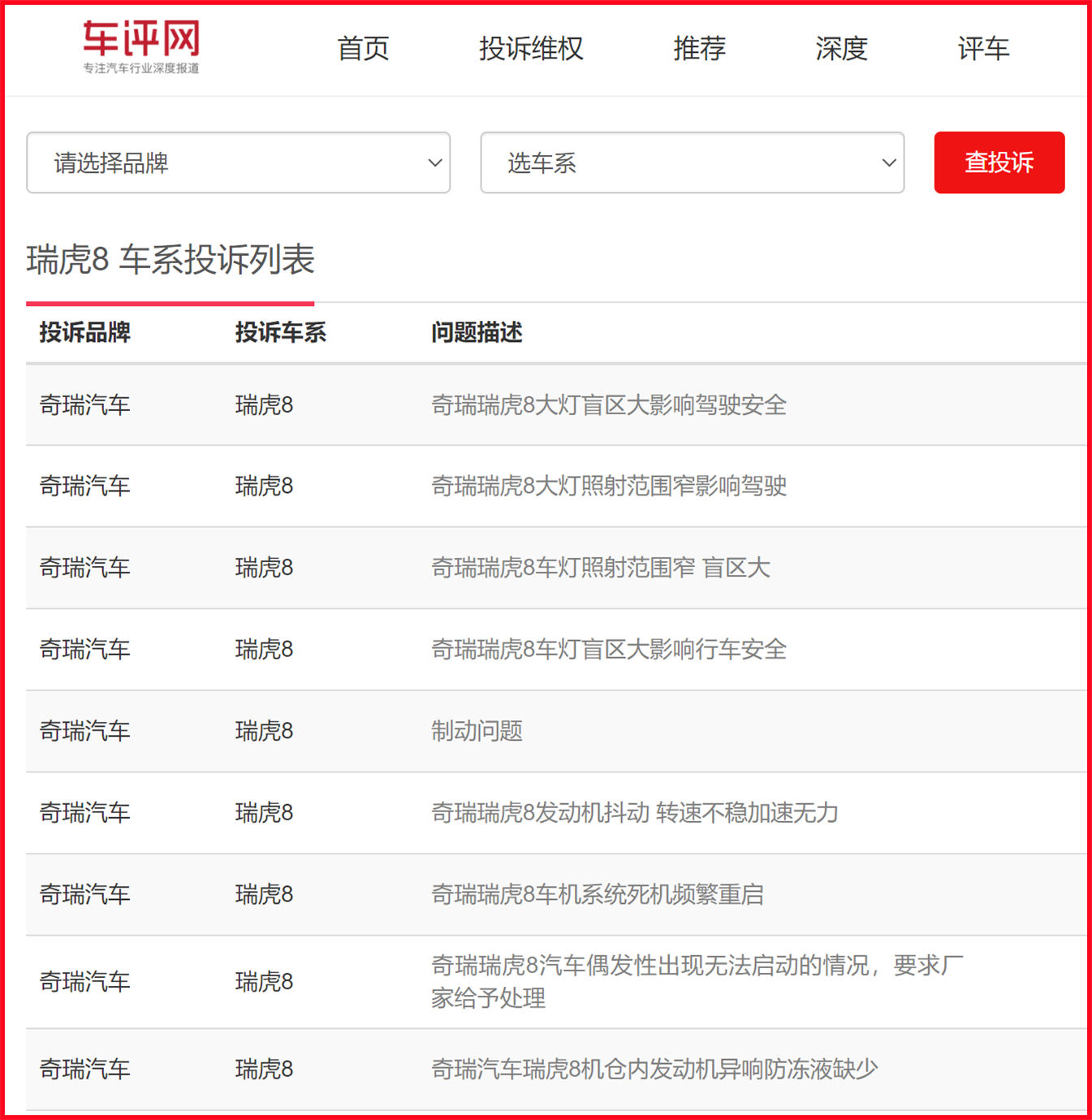Click the red 查投诉 button
1092x1120 pixels.
pyautogui.click(x=999, y=162)
